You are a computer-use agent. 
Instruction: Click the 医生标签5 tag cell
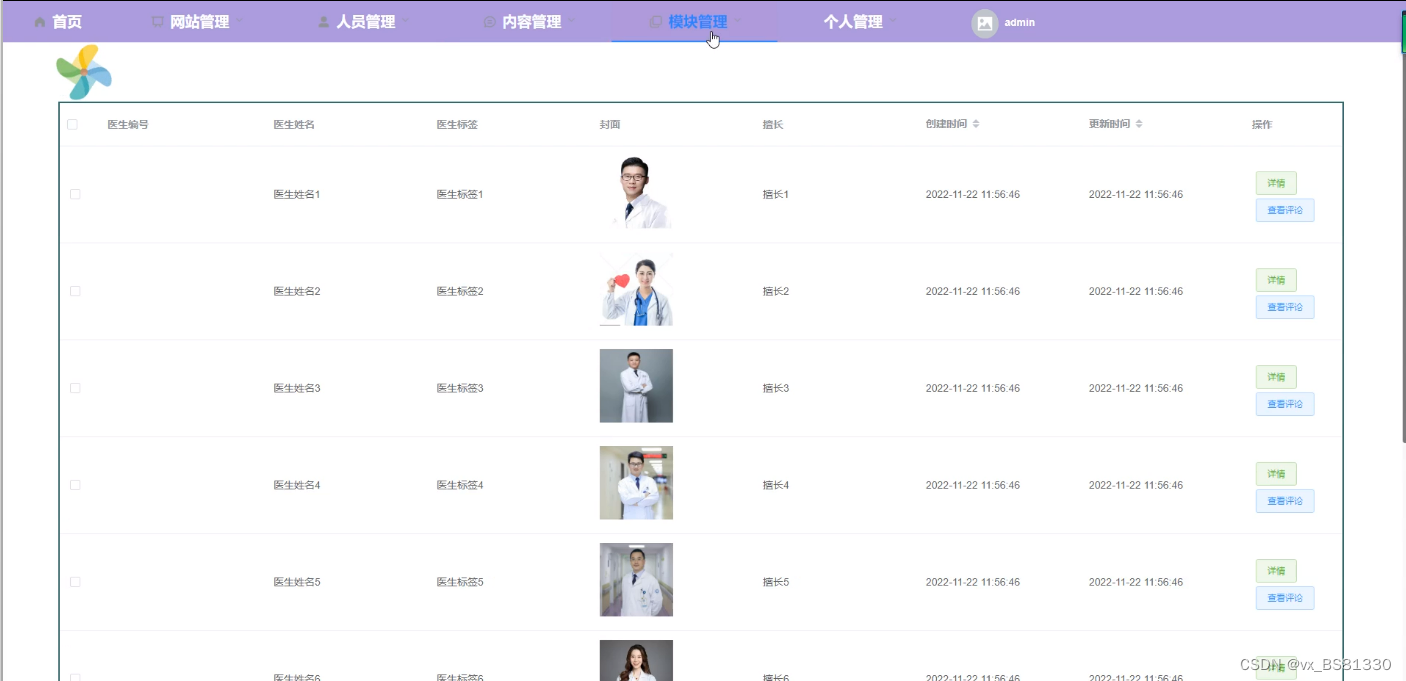coord(460,582)
